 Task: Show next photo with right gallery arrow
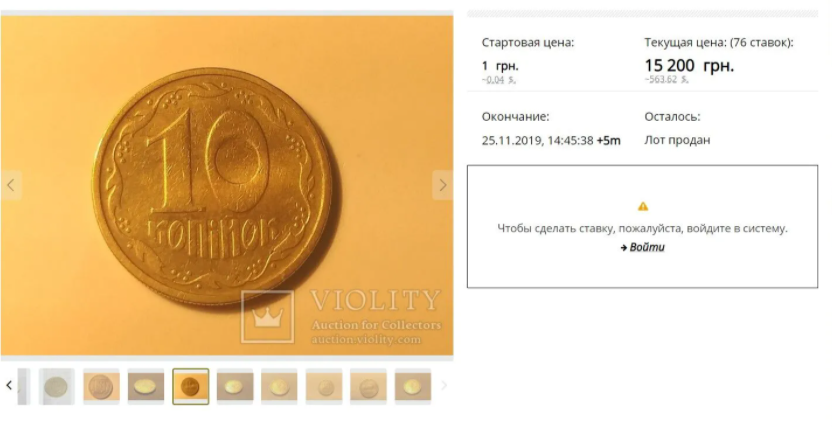point(443,185)
